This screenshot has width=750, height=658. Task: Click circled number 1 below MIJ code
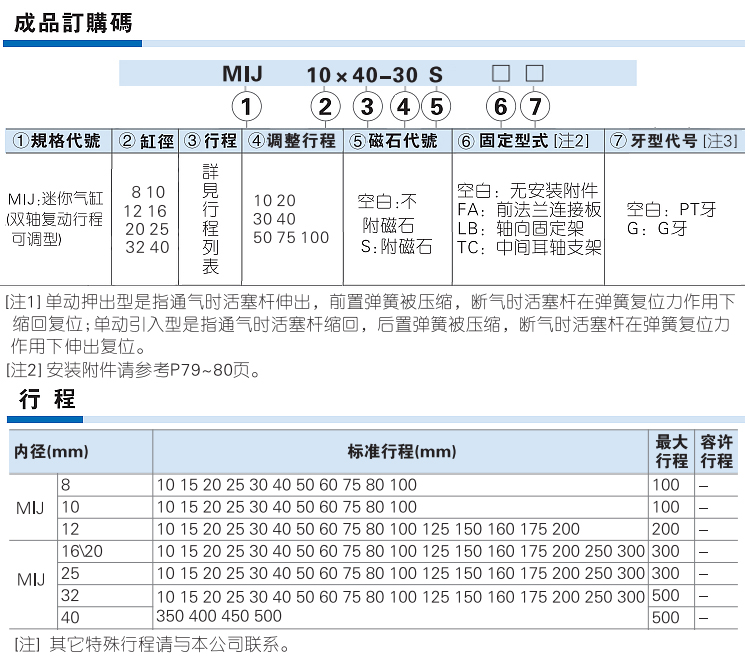coord(247,106)
